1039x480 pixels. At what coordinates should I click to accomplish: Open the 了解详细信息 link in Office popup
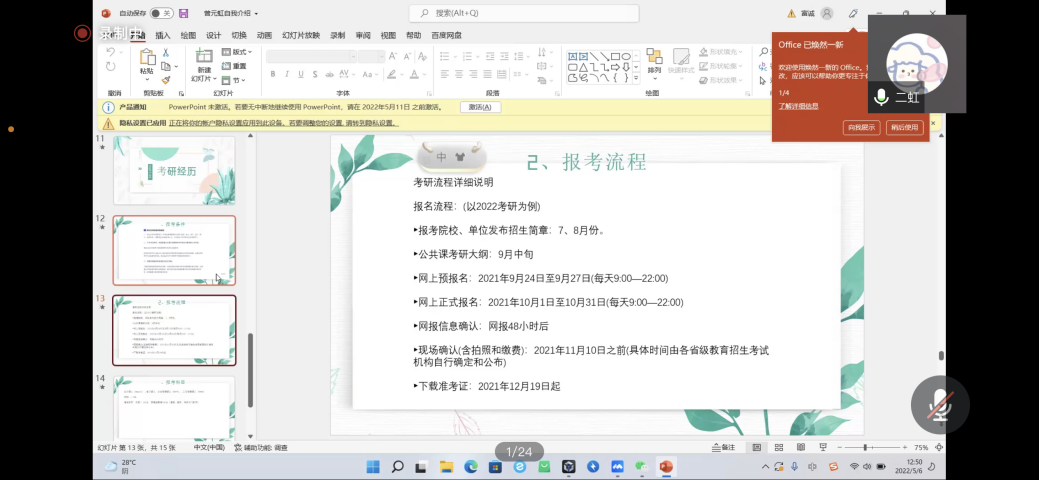click(798, 105)
